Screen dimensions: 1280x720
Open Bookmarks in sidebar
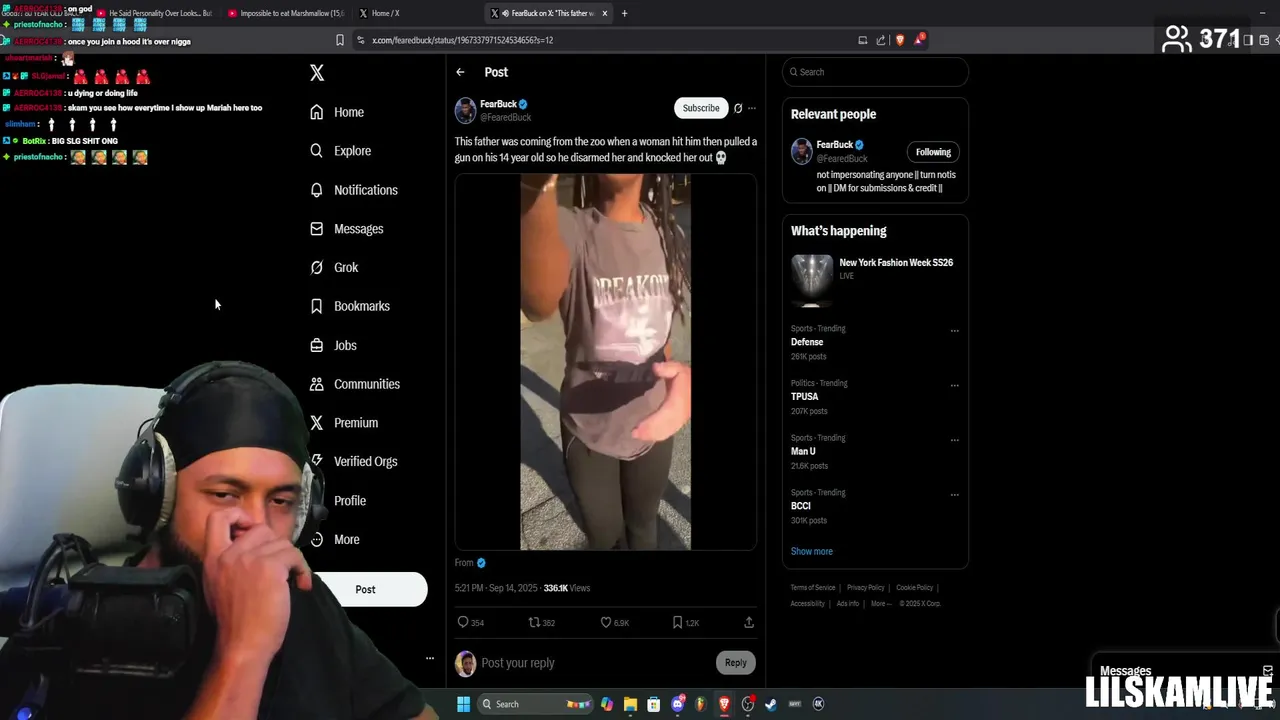point(349,306)
